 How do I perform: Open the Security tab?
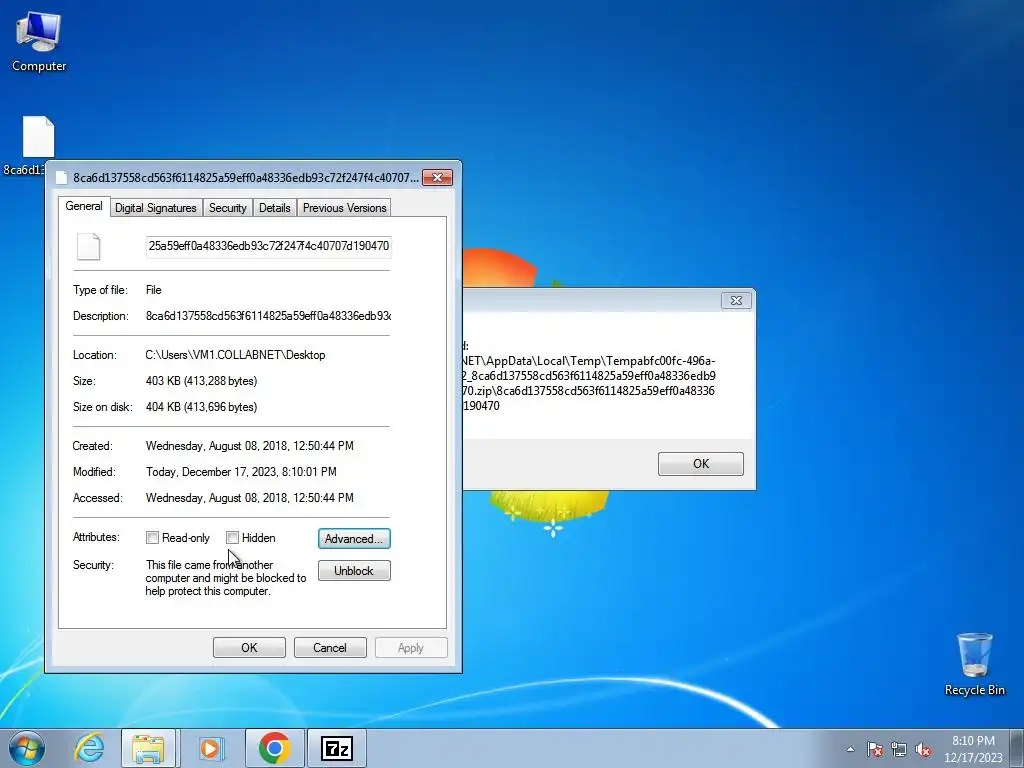(x=227, y=208)
